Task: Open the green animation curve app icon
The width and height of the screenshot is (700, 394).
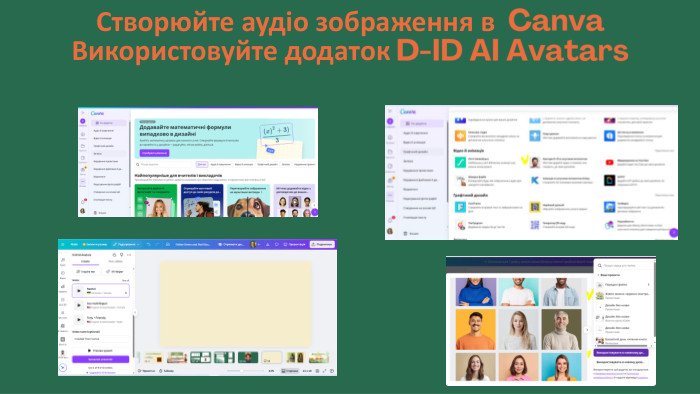Action: [460, 162]
